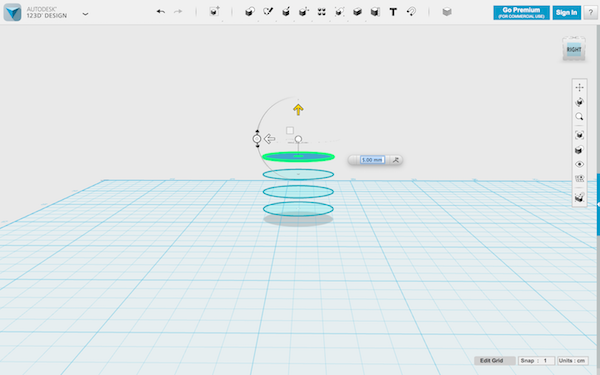Image resolution: width=600 pixels, height=375 pixels.
Task: Select the green highlighted top circle
Action: coord(298,157)
